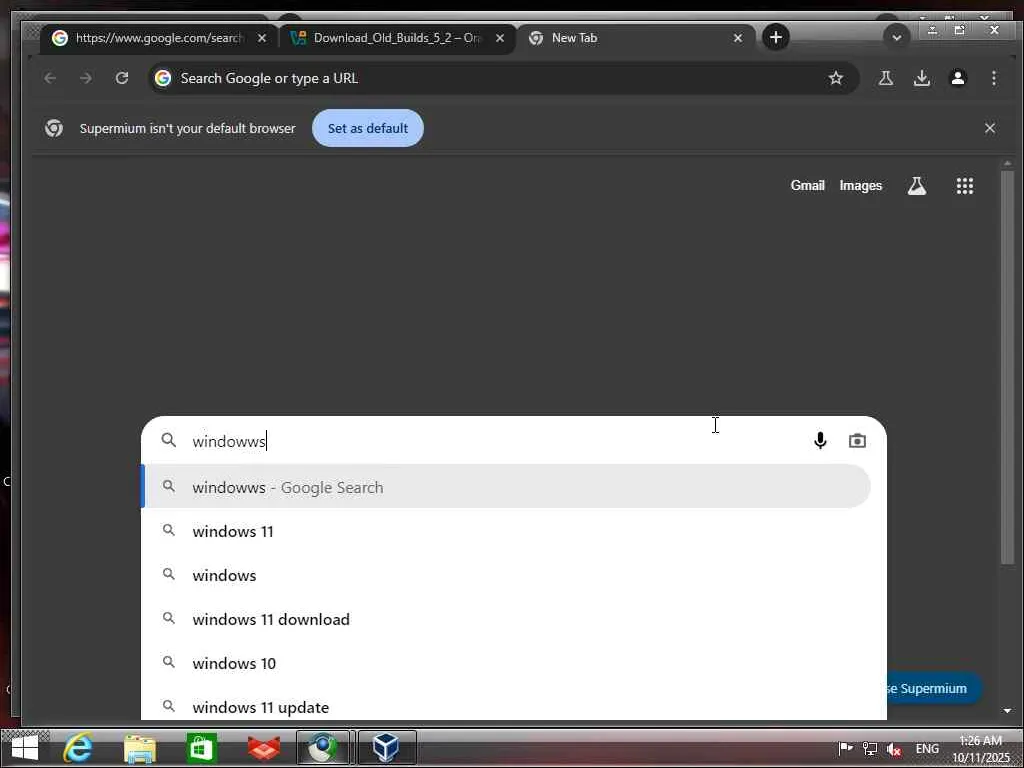Choose the 'windows' suggestion
Viewport: 1024px width, 768px height.
[x=507, y=575]
